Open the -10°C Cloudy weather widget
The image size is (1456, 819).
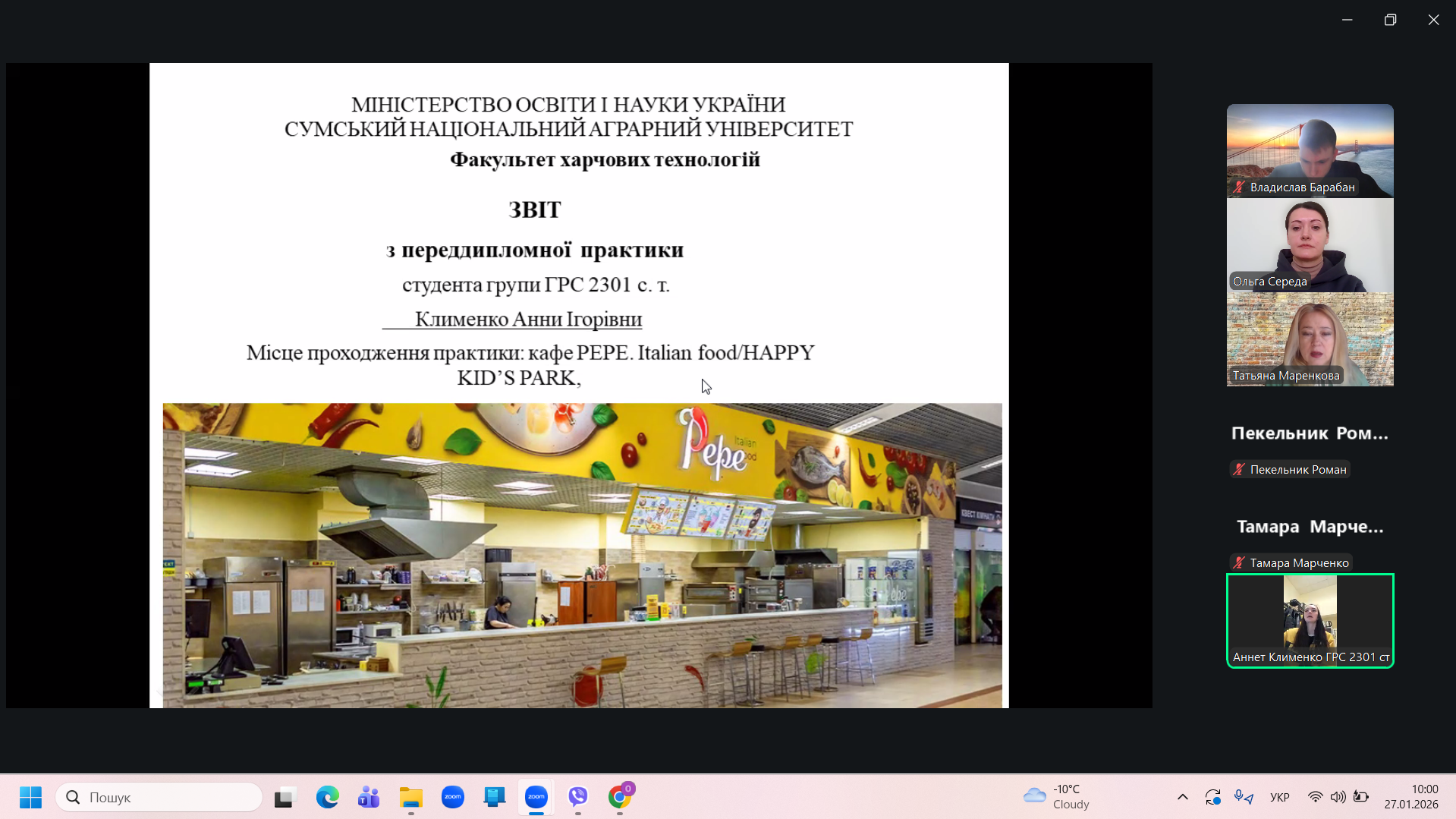[x=1056, y=797]
